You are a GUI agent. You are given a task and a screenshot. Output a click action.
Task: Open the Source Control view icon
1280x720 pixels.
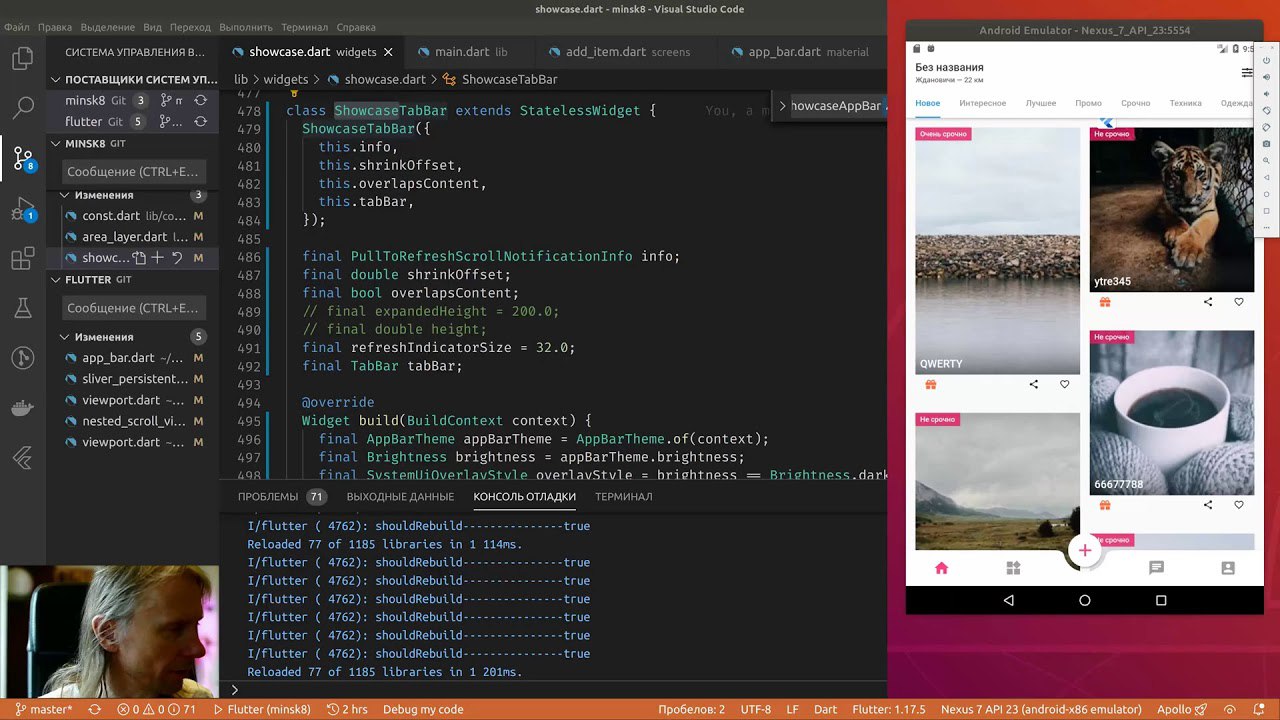pos(22,158)
